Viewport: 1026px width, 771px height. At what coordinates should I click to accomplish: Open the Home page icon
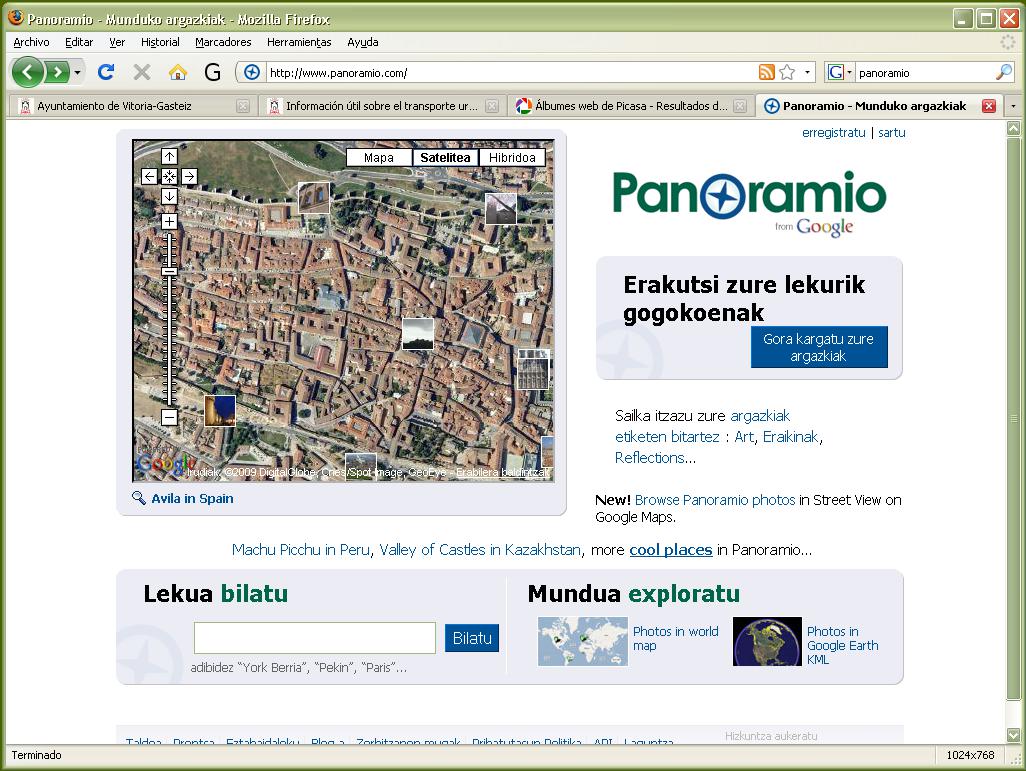(x=177, y=72)
